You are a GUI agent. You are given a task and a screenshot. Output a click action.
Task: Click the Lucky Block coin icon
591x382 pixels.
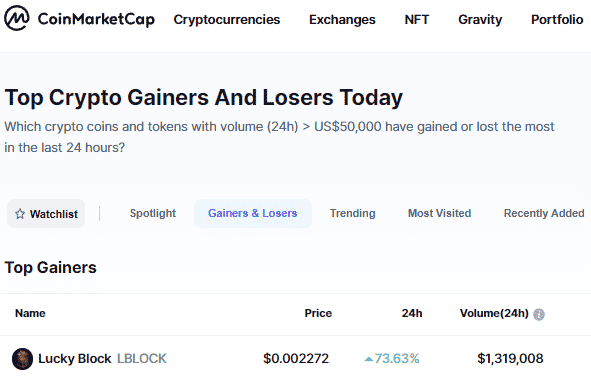(23, 359)
